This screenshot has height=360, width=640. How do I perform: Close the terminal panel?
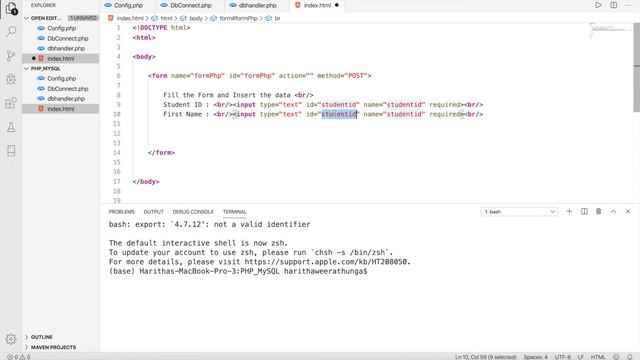(628, 211)
